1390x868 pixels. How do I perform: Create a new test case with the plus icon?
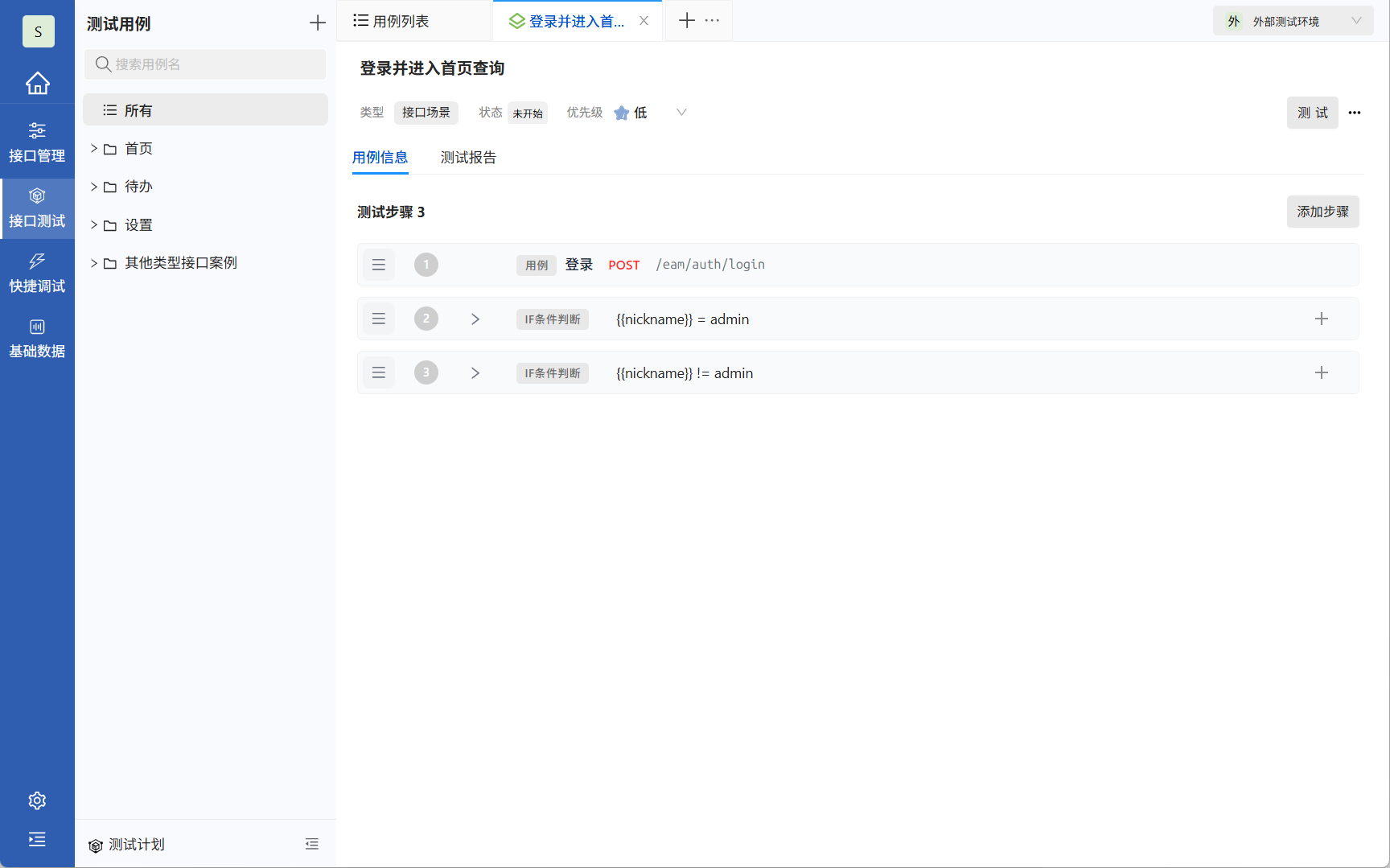317,23
